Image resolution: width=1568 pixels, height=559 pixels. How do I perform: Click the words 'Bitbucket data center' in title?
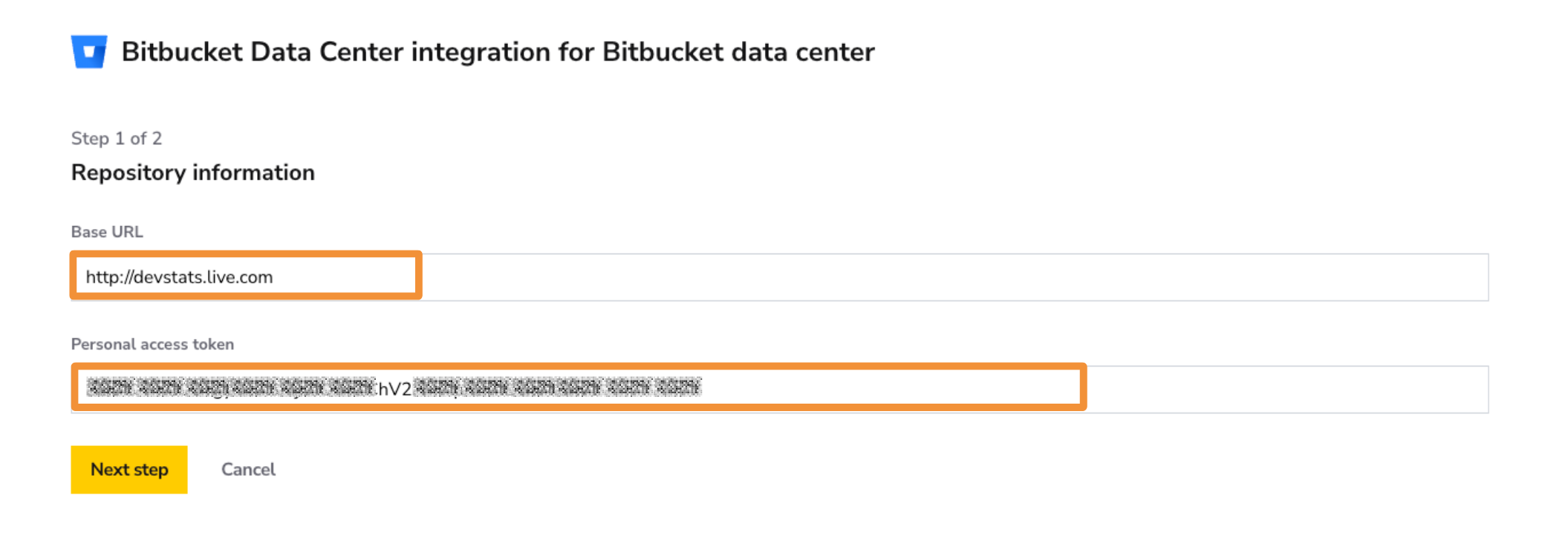point(738,52)
